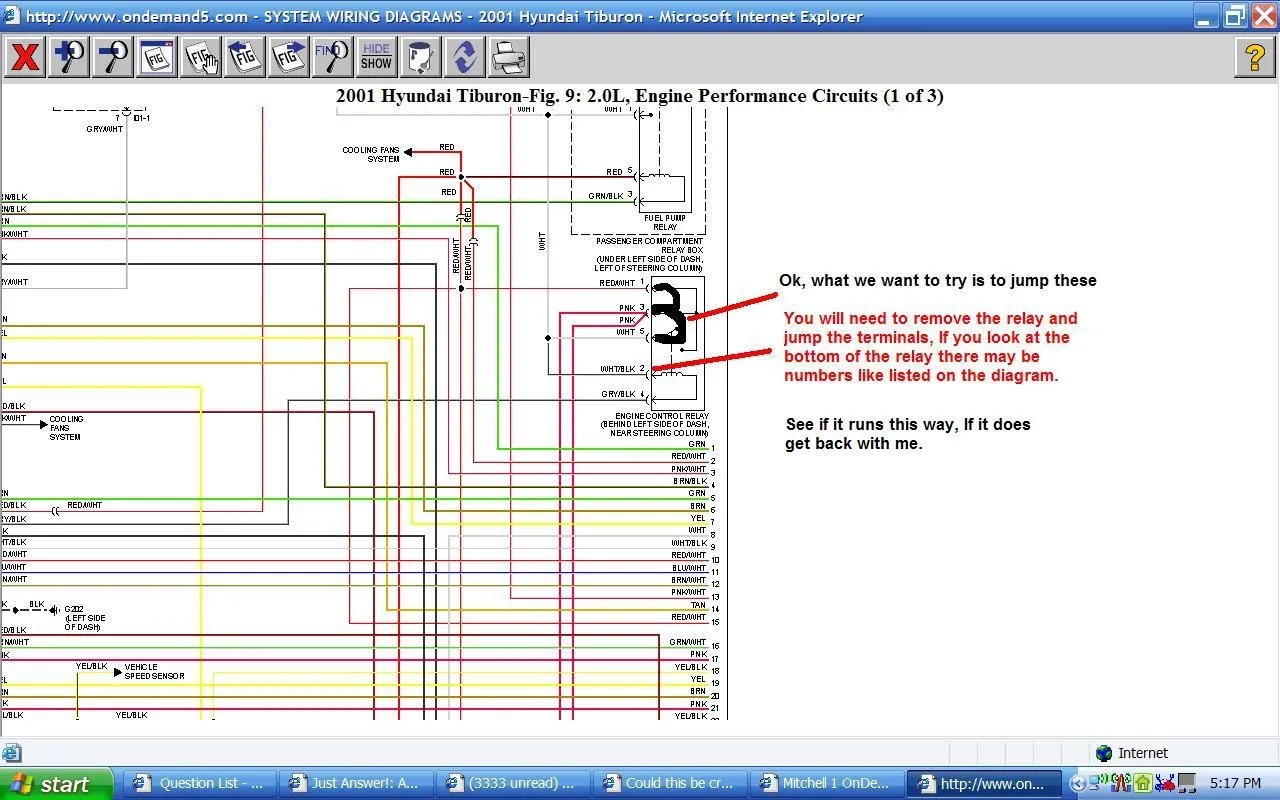Click the PNK/WHT wire label at pin 3
The image size is (1280, 800).
(689, 469)
